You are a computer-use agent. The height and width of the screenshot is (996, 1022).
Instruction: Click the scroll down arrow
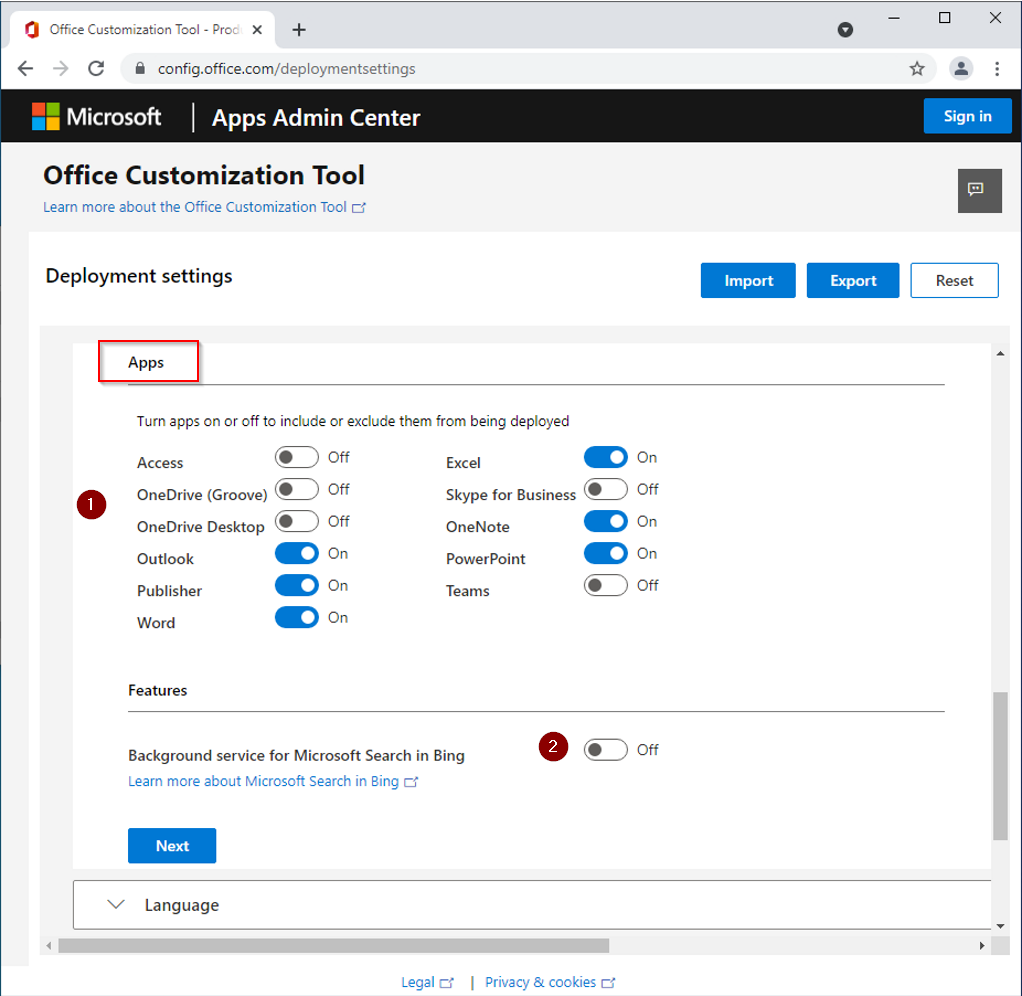click(x=1000, y=926)
